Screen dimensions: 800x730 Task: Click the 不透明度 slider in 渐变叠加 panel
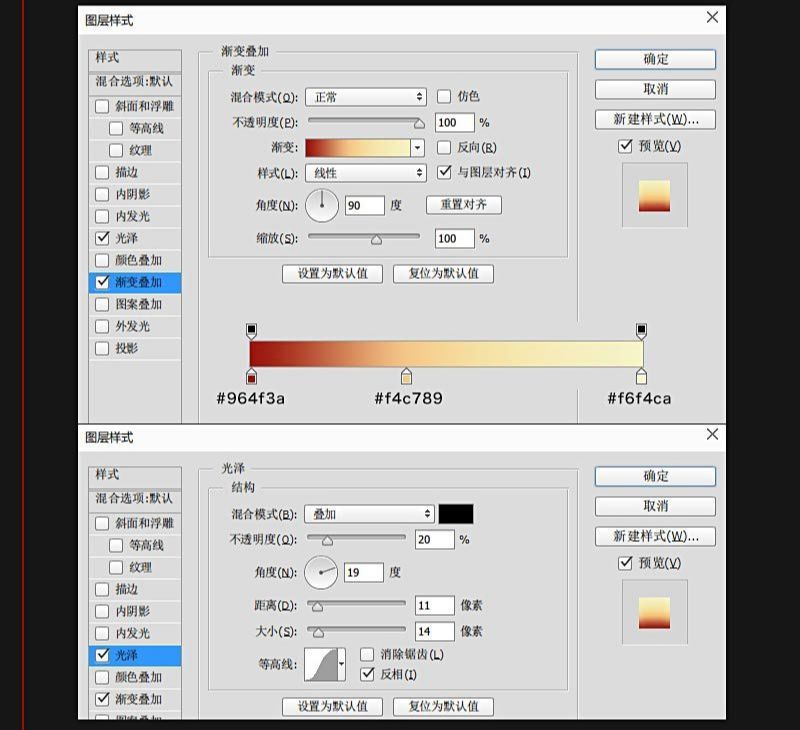[x=366, y=122]
